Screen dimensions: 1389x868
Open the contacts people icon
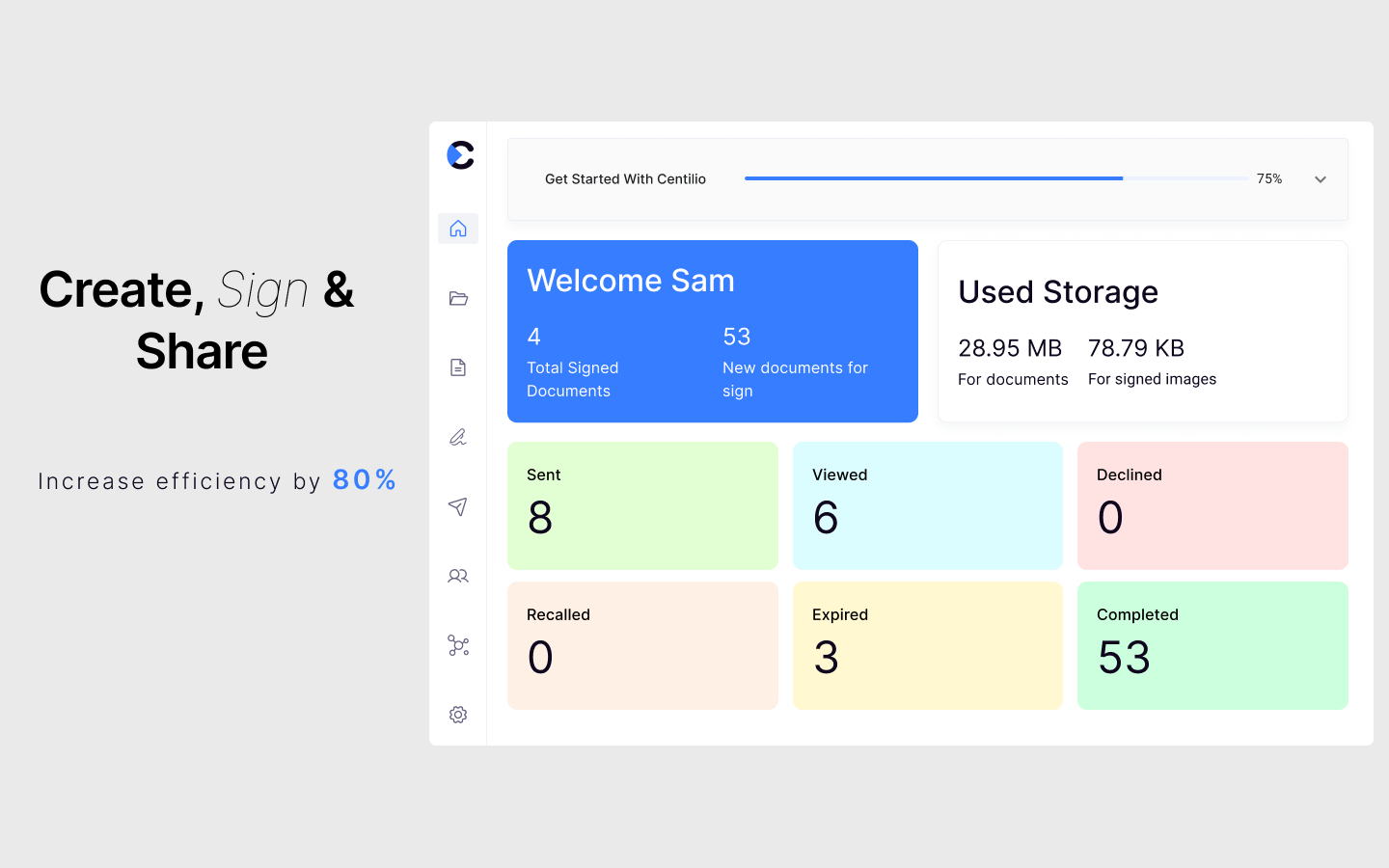(458, 576)
